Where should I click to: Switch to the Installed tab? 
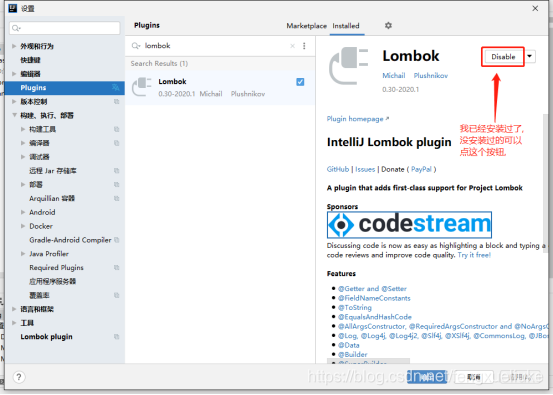pyautogui.click(x=346, y=26)
